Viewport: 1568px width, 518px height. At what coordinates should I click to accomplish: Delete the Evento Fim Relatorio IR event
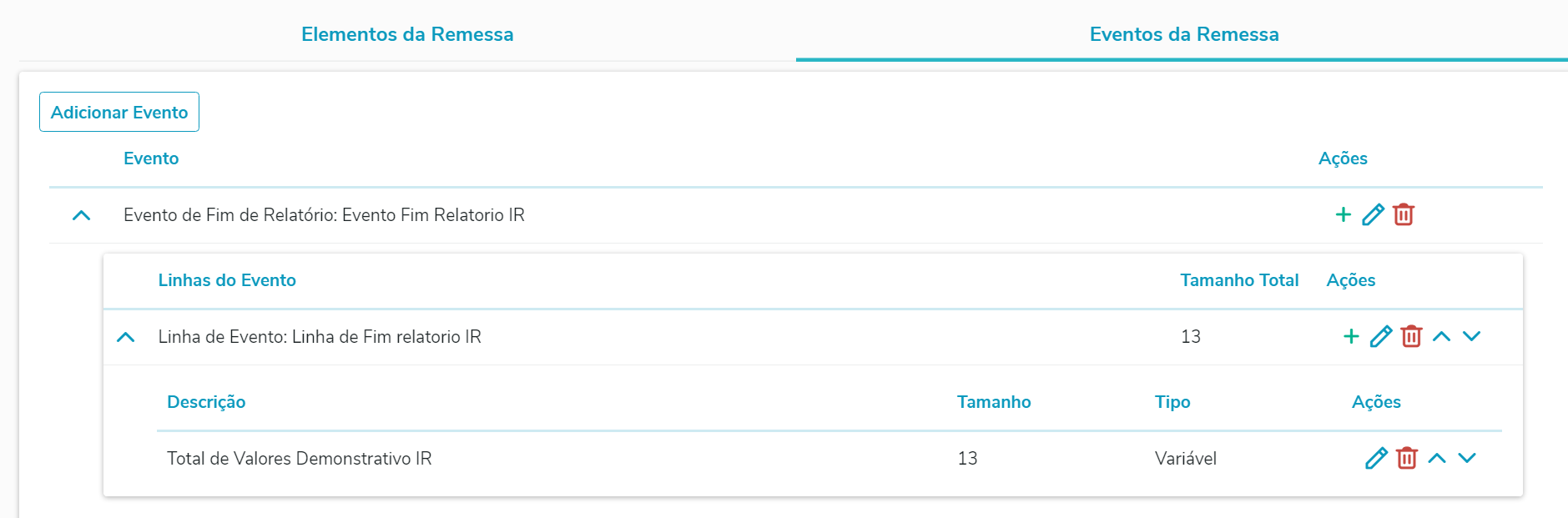click(1404, 215)
